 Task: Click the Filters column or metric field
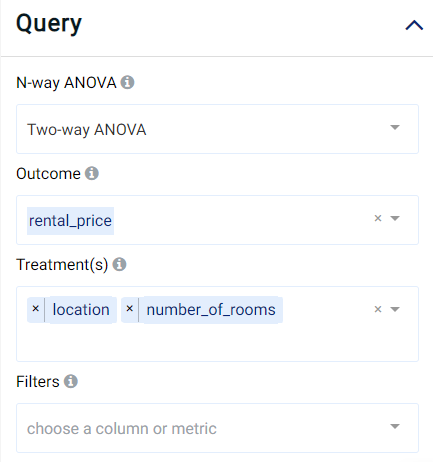pos(217,428)
